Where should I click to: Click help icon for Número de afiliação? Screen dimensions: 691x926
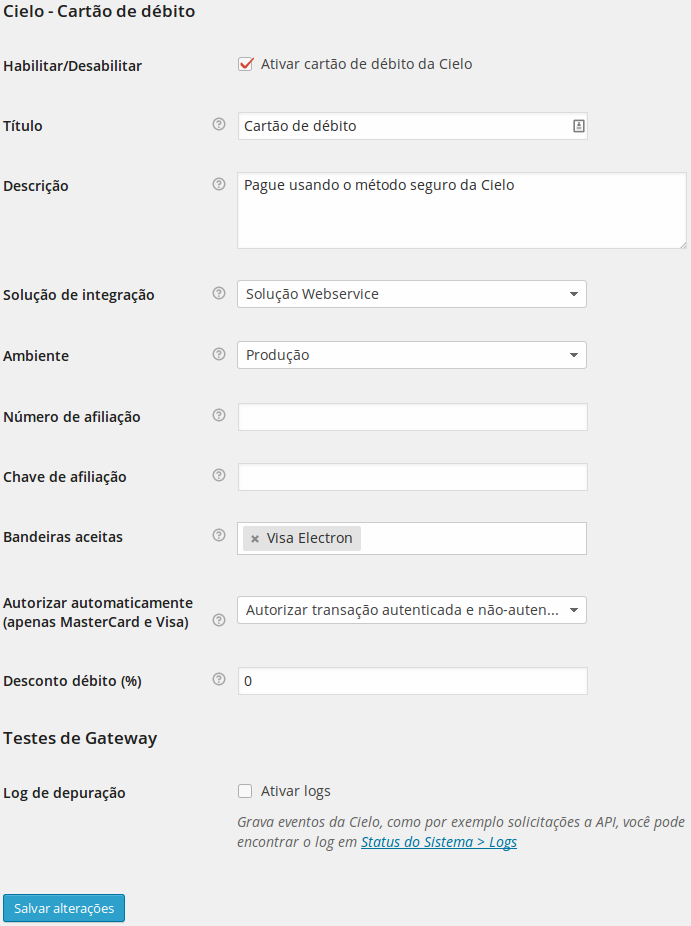[x=219, y=415]
